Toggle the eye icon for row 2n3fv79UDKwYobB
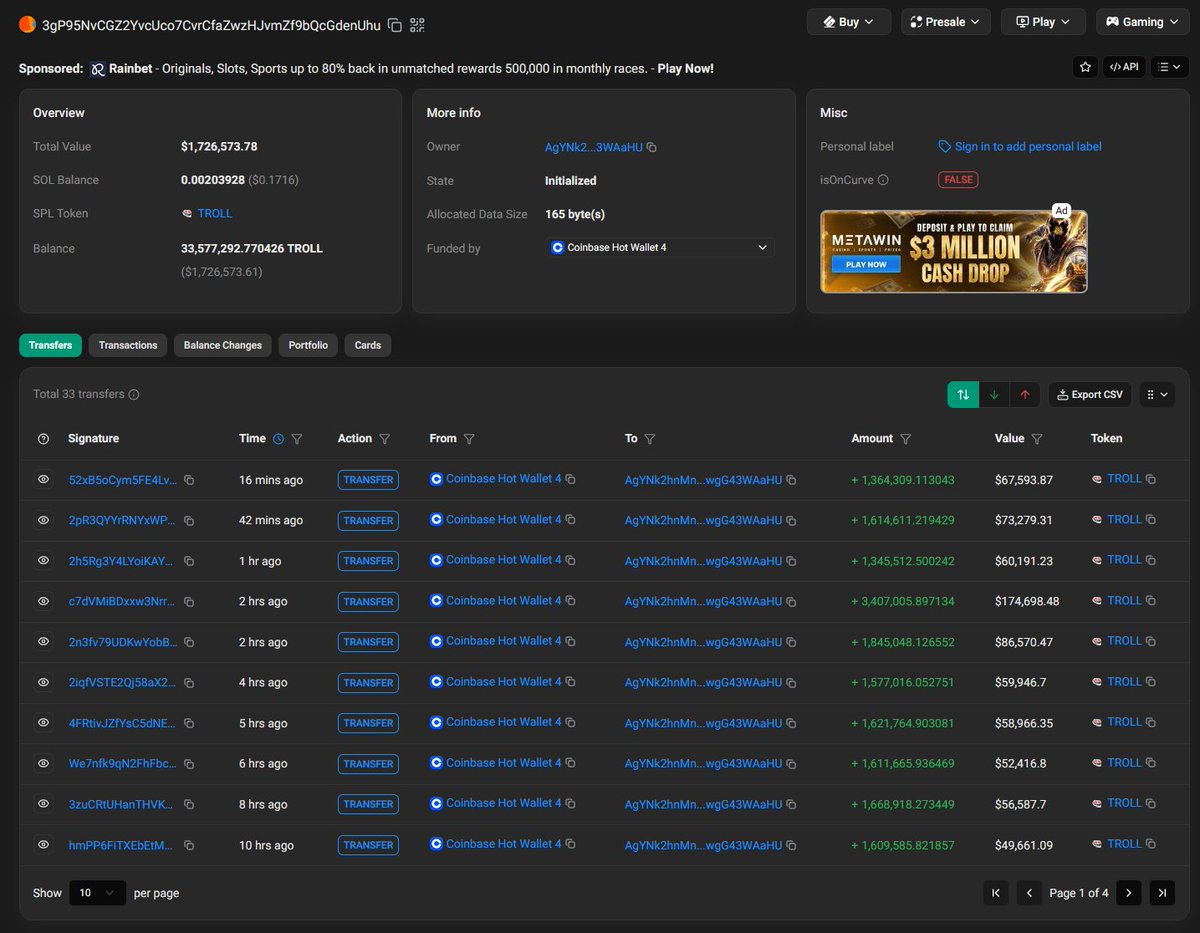 pyautogui.click(x=43, y=642)
